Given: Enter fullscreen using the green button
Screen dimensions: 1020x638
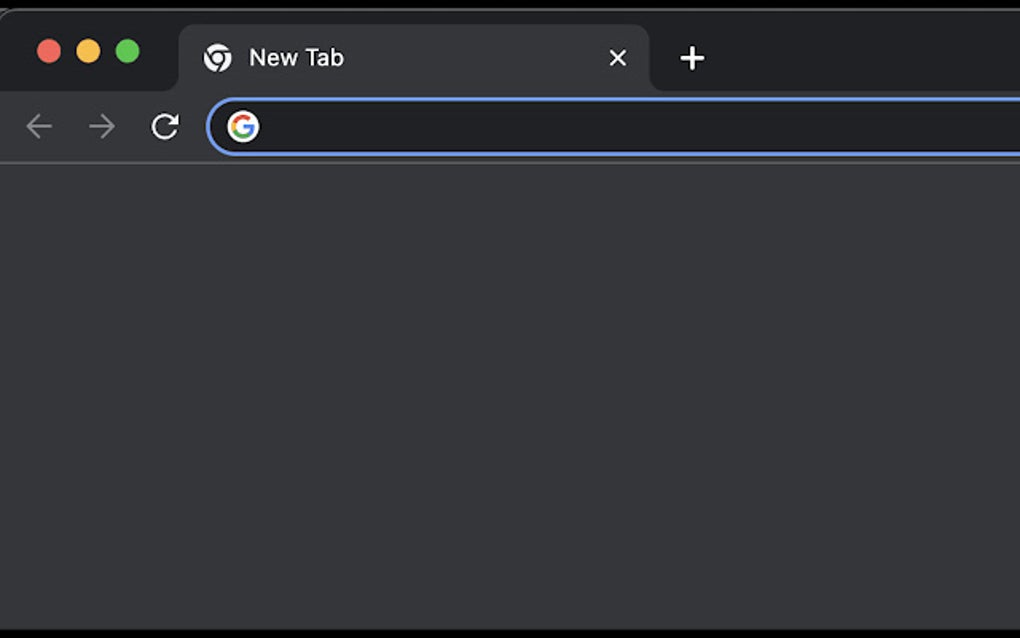Looking at the screenshot, I should coord(127,50).
